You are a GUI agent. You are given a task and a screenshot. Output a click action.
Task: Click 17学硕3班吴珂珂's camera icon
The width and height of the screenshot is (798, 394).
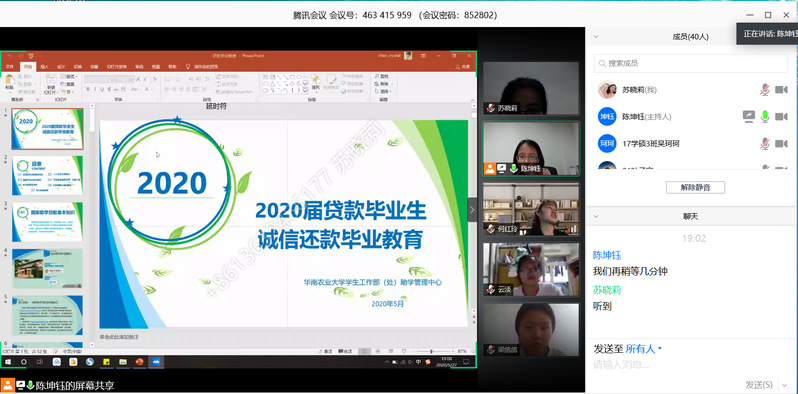781,144
